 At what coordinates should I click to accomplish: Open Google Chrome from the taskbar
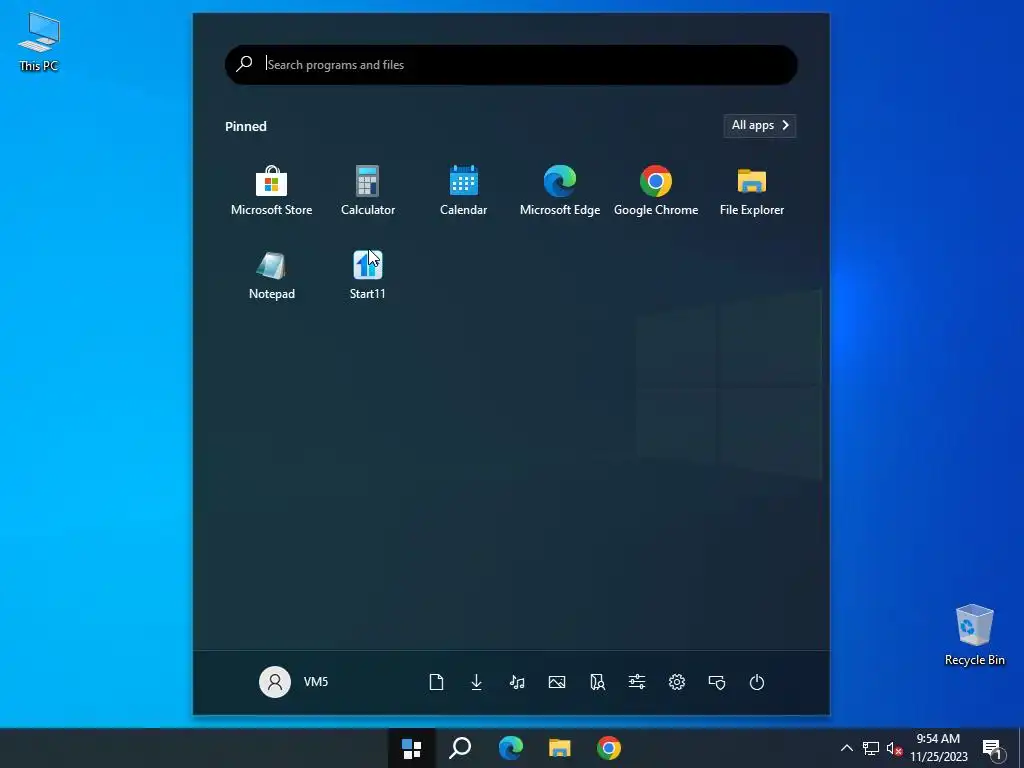609,748
